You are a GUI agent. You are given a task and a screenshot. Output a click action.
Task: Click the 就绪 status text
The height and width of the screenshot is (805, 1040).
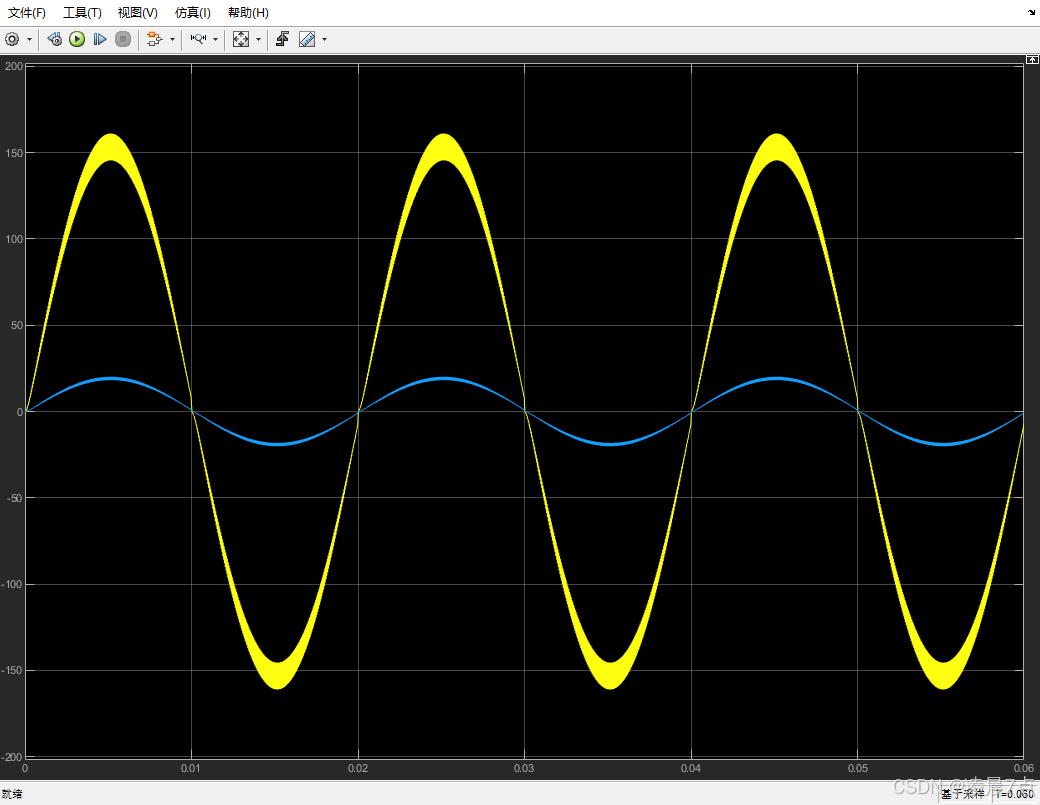point(12,794)
